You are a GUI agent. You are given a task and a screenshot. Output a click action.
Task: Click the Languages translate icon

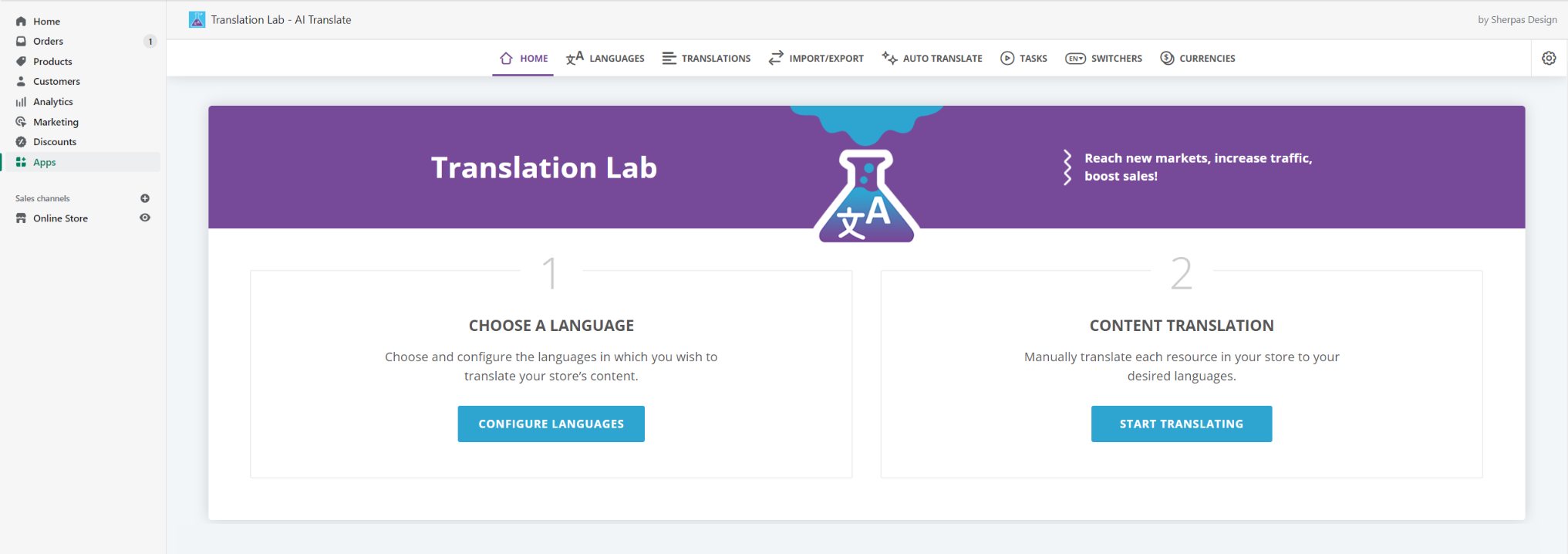pos(575,58)
